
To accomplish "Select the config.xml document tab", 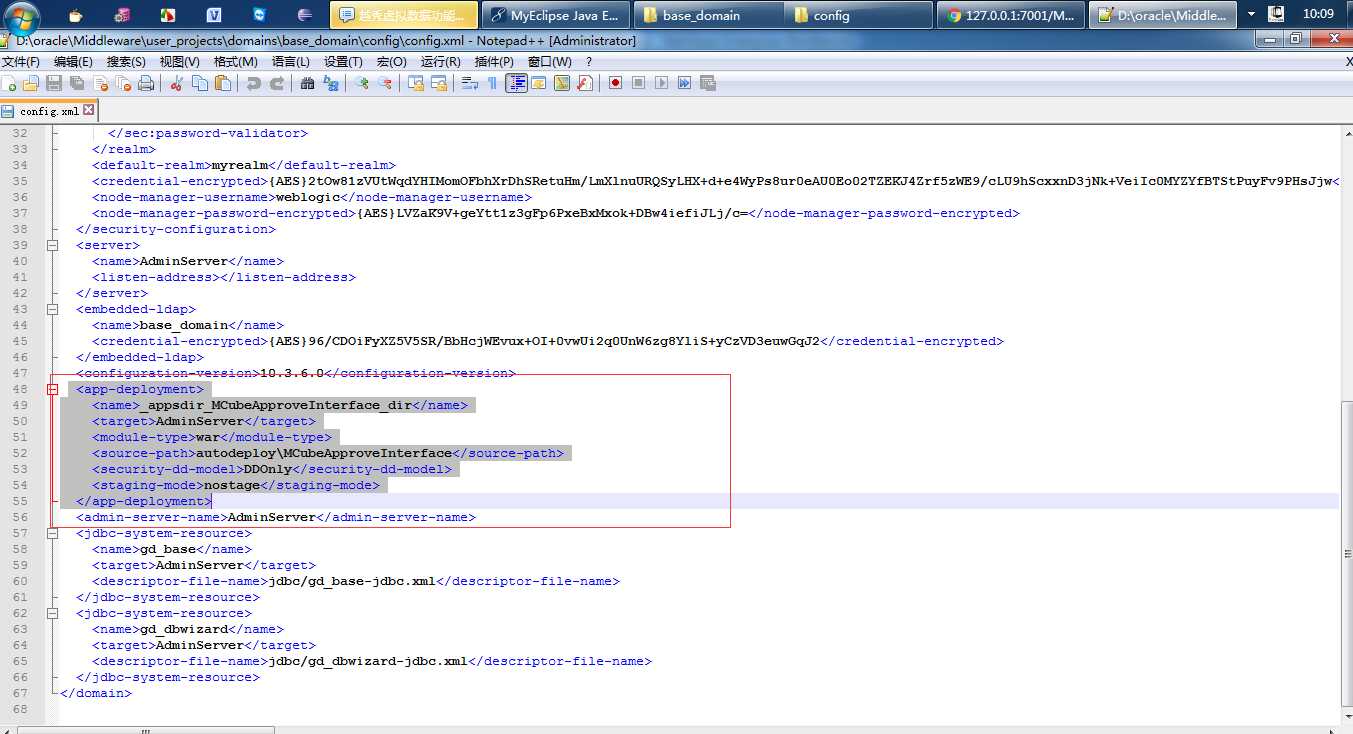I will point(49,110).
